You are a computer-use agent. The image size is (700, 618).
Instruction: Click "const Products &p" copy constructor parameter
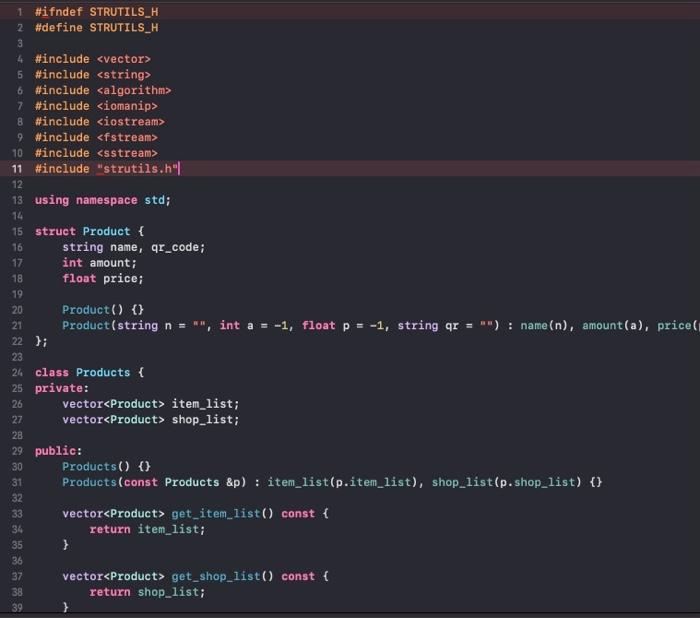pyautogui.click(x=182, y=482)
